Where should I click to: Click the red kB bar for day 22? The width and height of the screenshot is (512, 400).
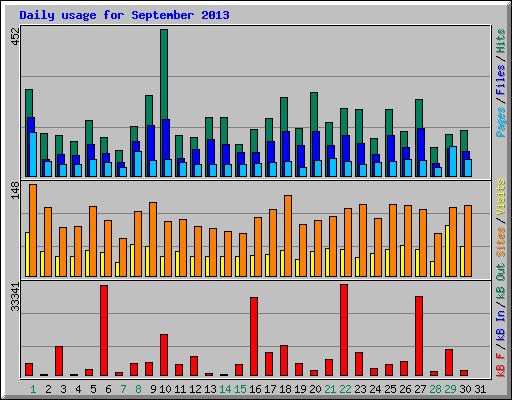[344, 330]
